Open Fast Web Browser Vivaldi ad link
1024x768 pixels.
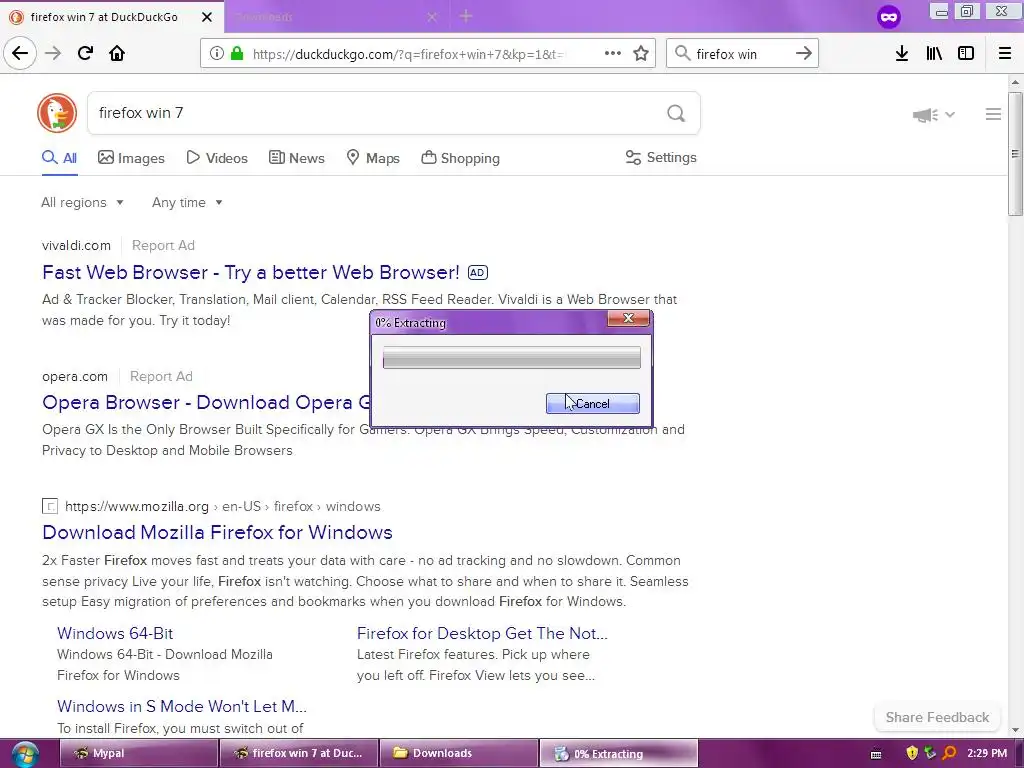(251, 272)
